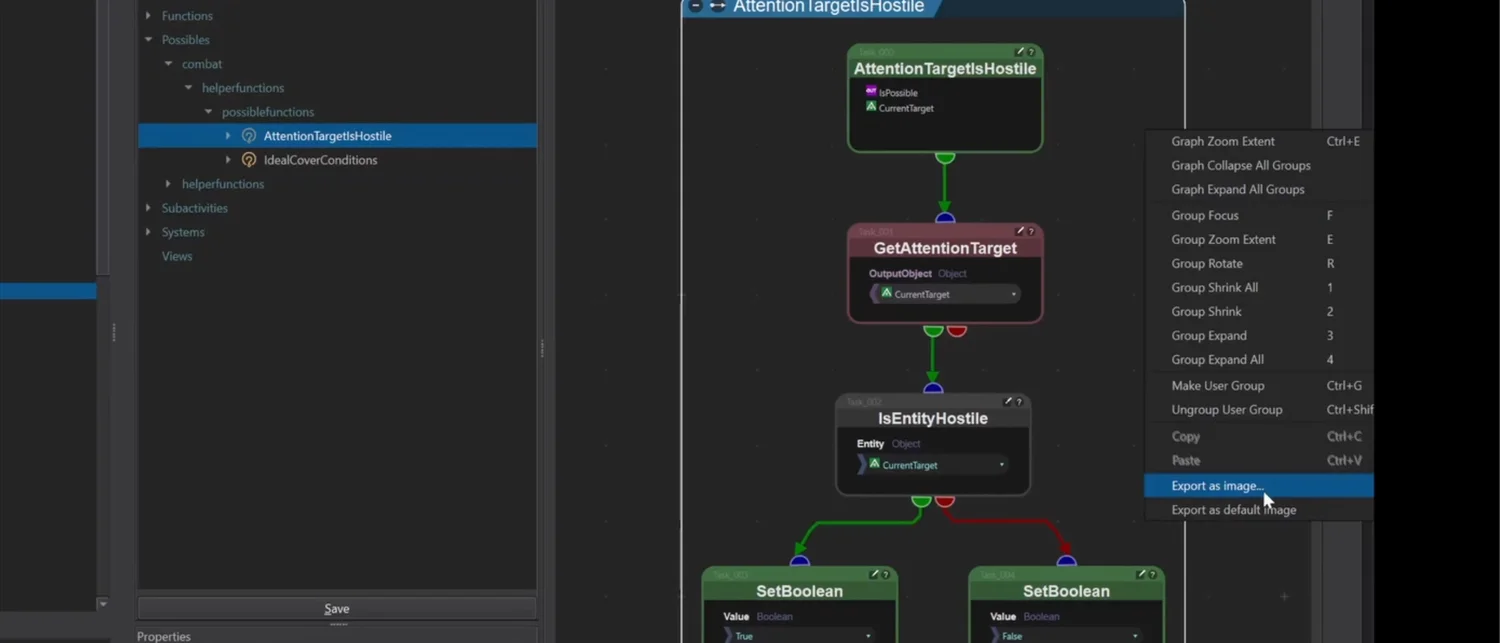Click the help question mark on IsEntityHostile node

click(x=1019, y=402)
